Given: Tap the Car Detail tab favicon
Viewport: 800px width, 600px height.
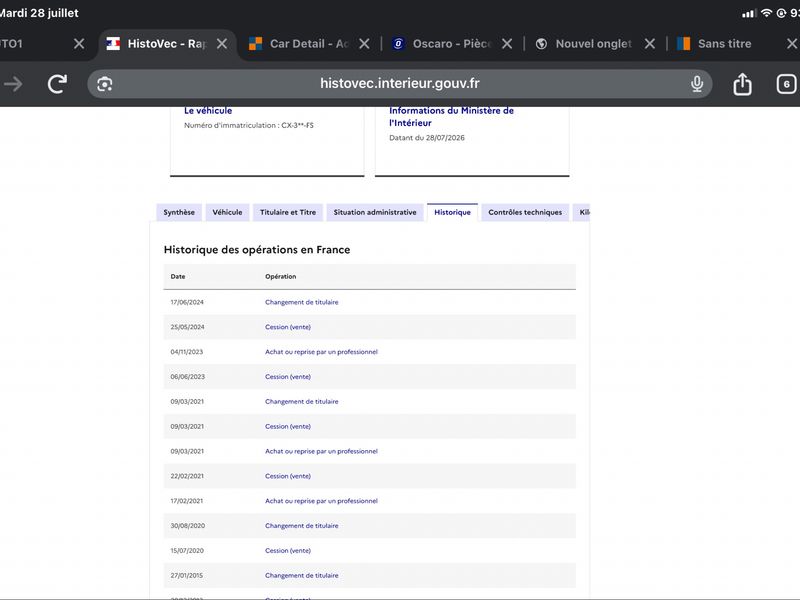Looking at the screenshot, I should 256,44.
